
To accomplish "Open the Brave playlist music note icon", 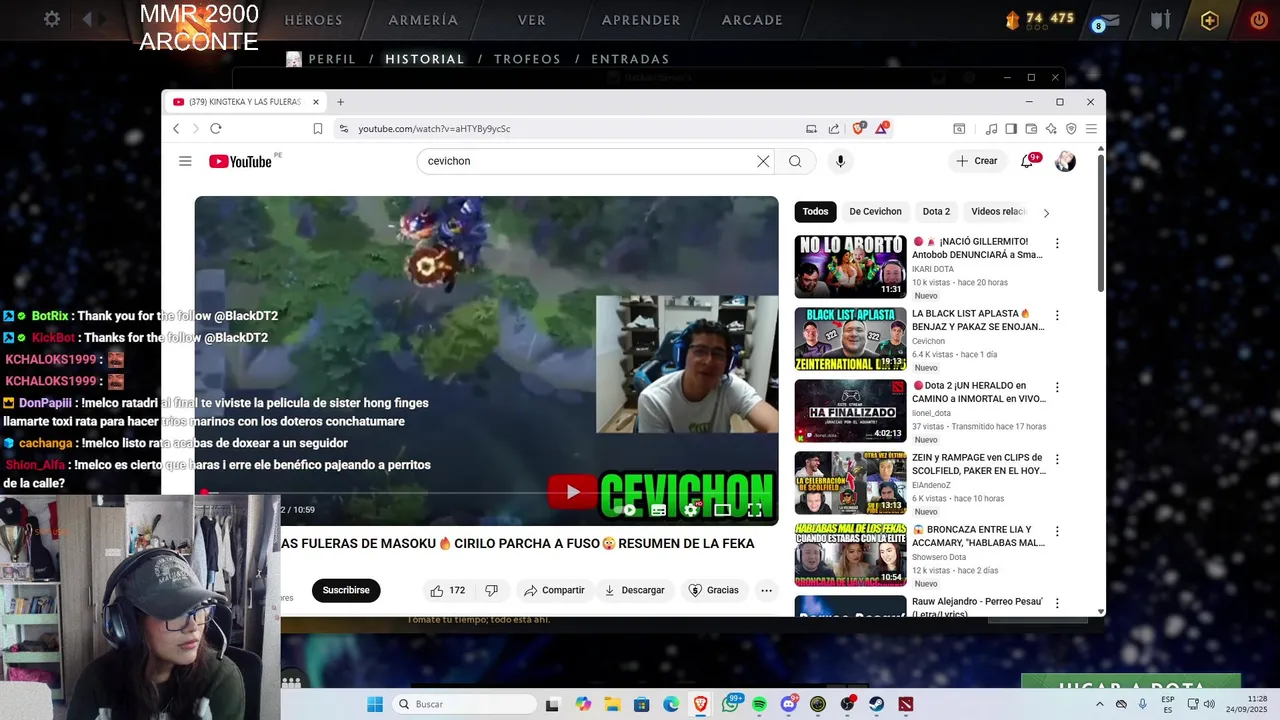I will (x=991, y=128).
